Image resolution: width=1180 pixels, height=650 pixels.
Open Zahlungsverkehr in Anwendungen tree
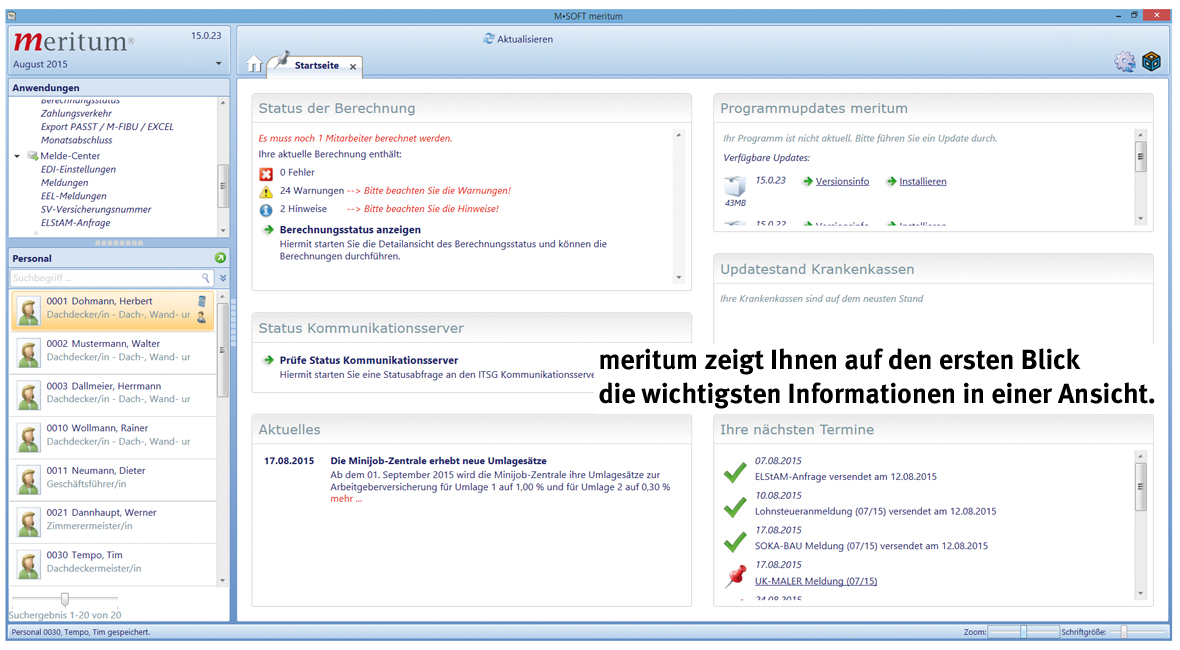(76, 114)
